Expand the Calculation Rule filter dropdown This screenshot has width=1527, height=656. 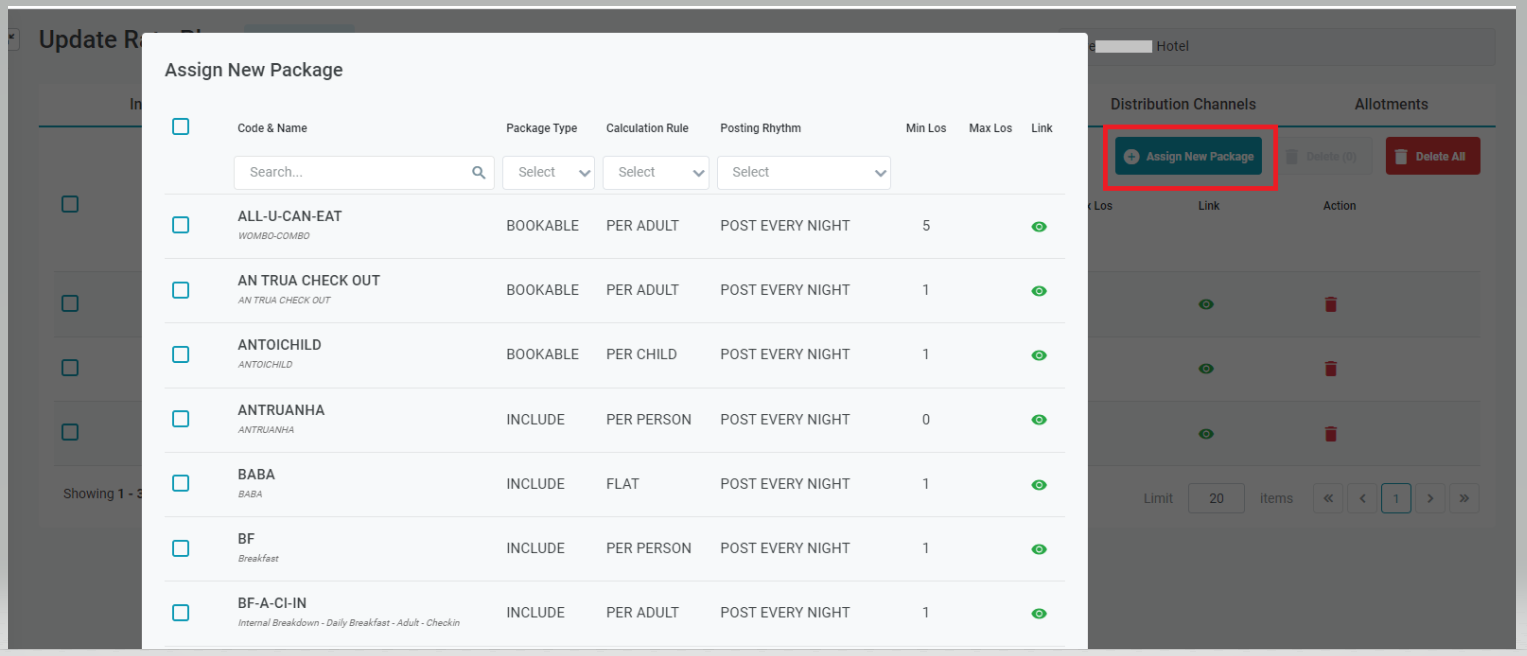[655, 172]
